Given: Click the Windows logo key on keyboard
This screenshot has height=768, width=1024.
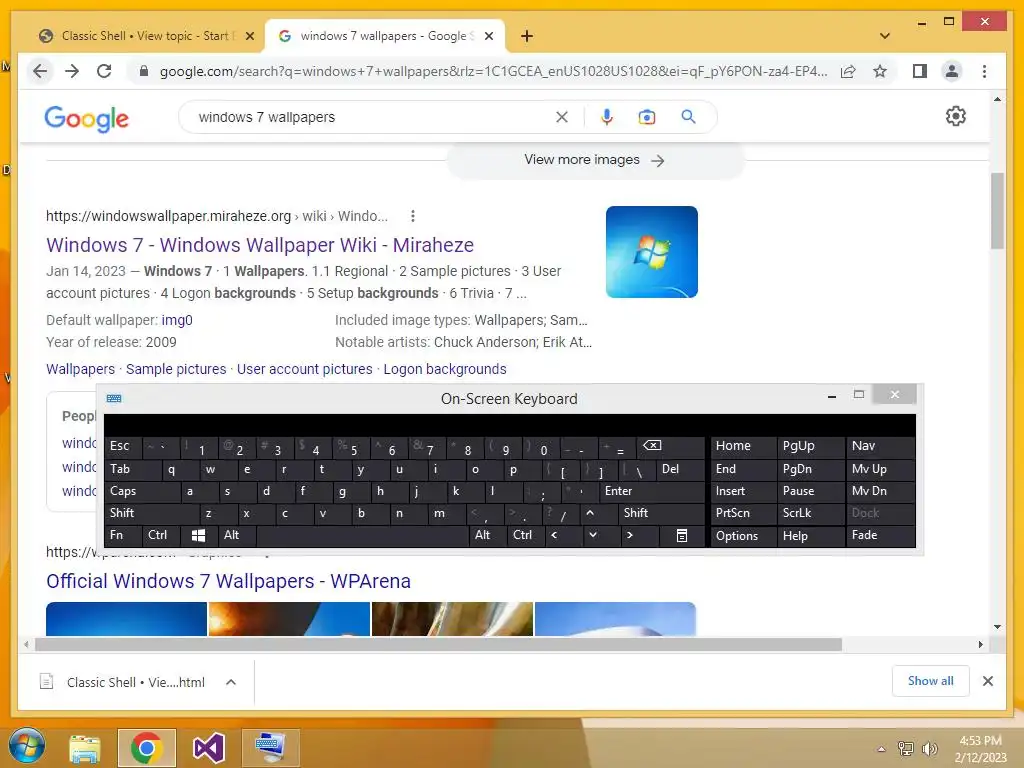Looking at the screenshot, I should coord(199,536).
